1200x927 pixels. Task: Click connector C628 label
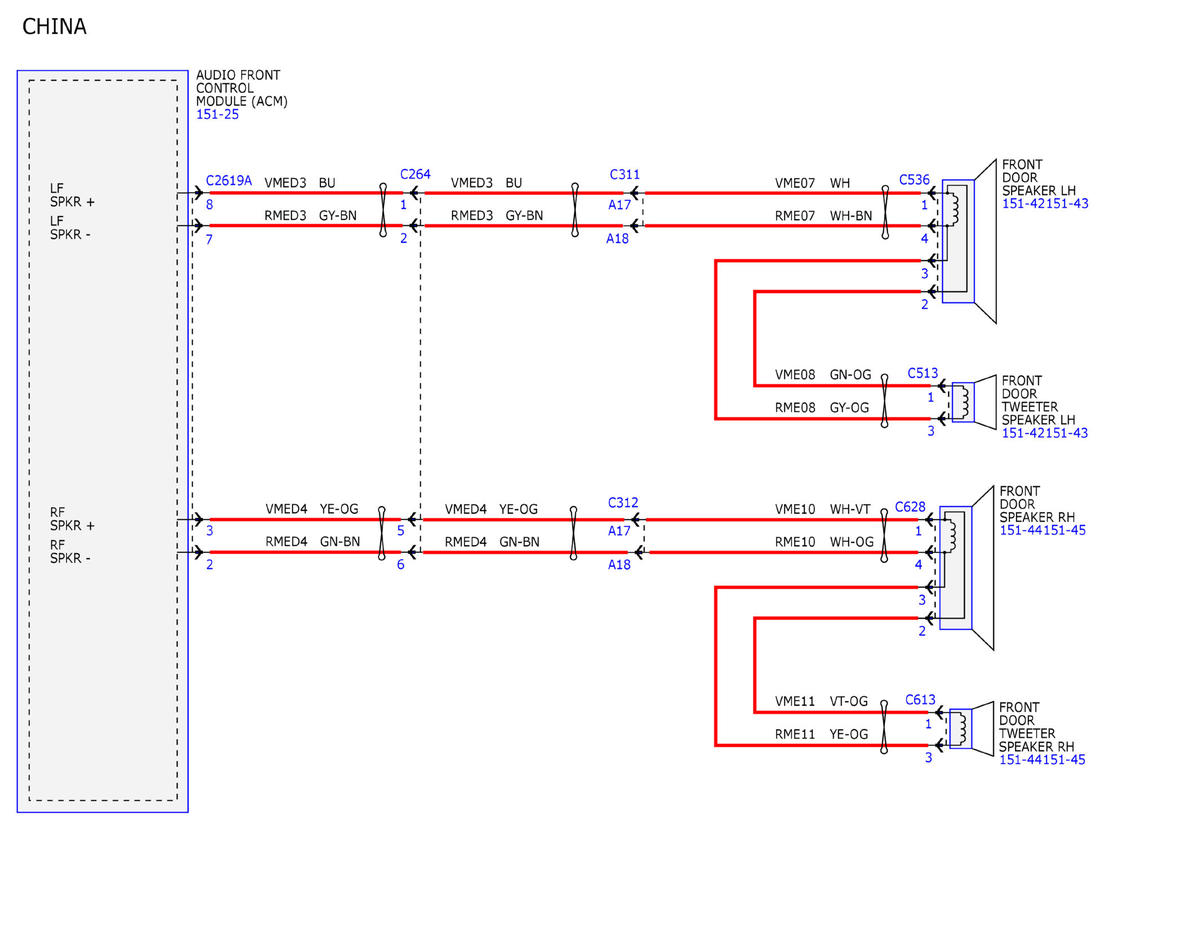[910, 507]
